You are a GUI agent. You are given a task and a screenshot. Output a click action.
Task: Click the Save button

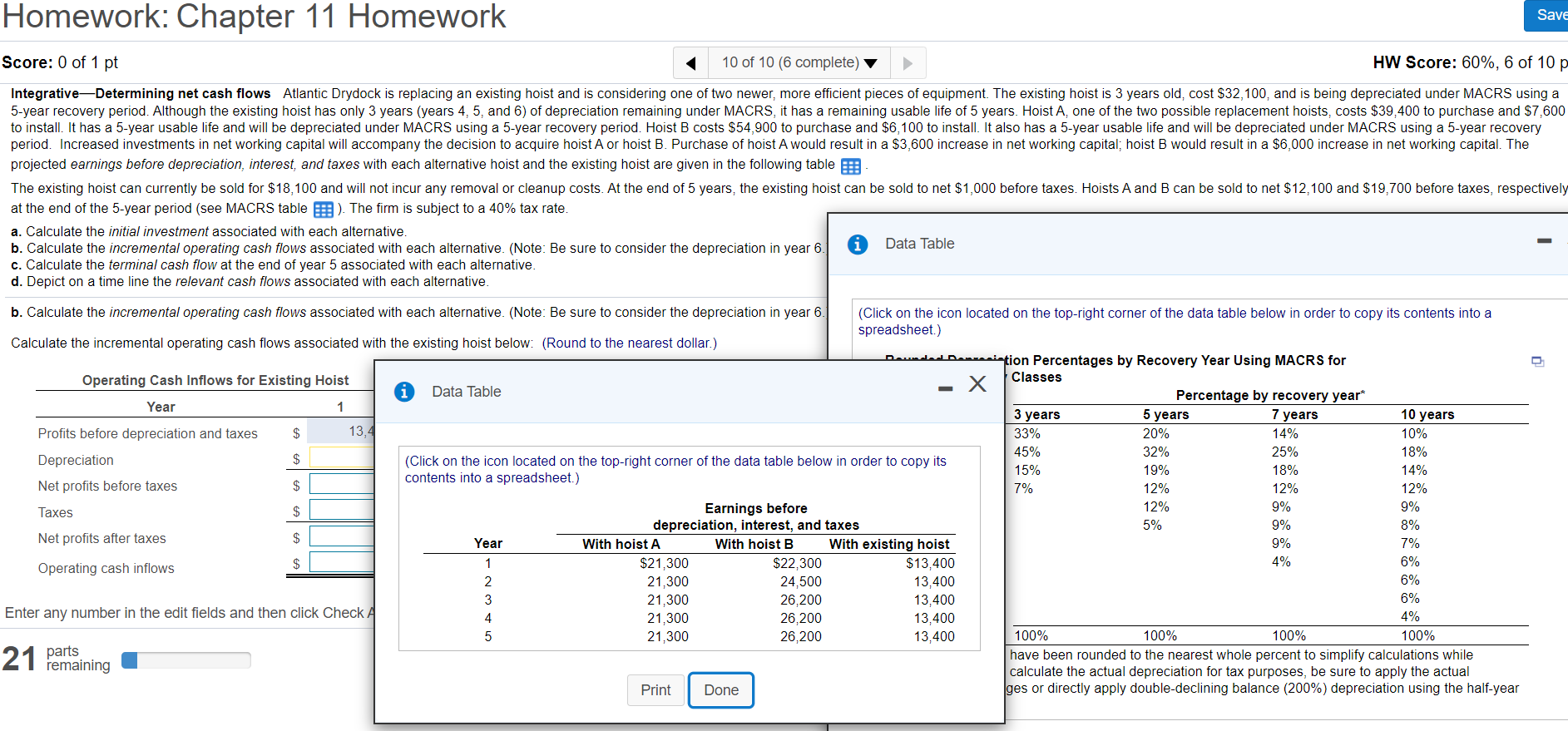1547,15
